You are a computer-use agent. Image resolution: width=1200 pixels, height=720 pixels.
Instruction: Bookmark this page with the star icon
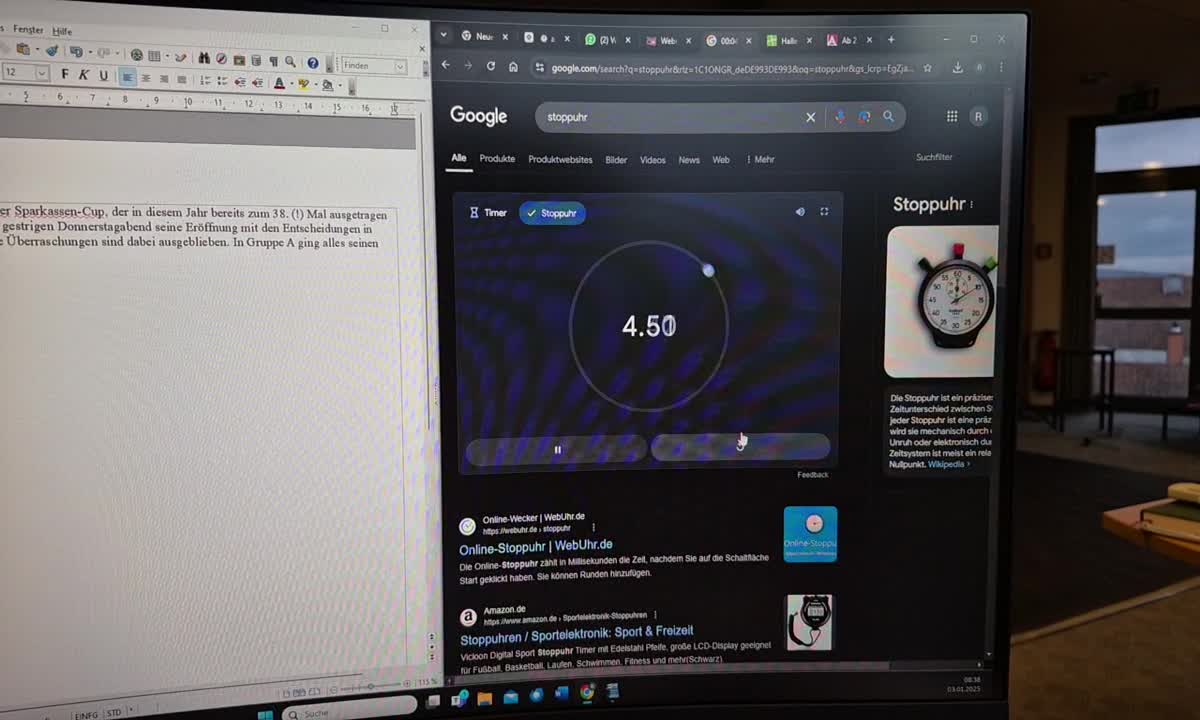click(x=927, y=68)
